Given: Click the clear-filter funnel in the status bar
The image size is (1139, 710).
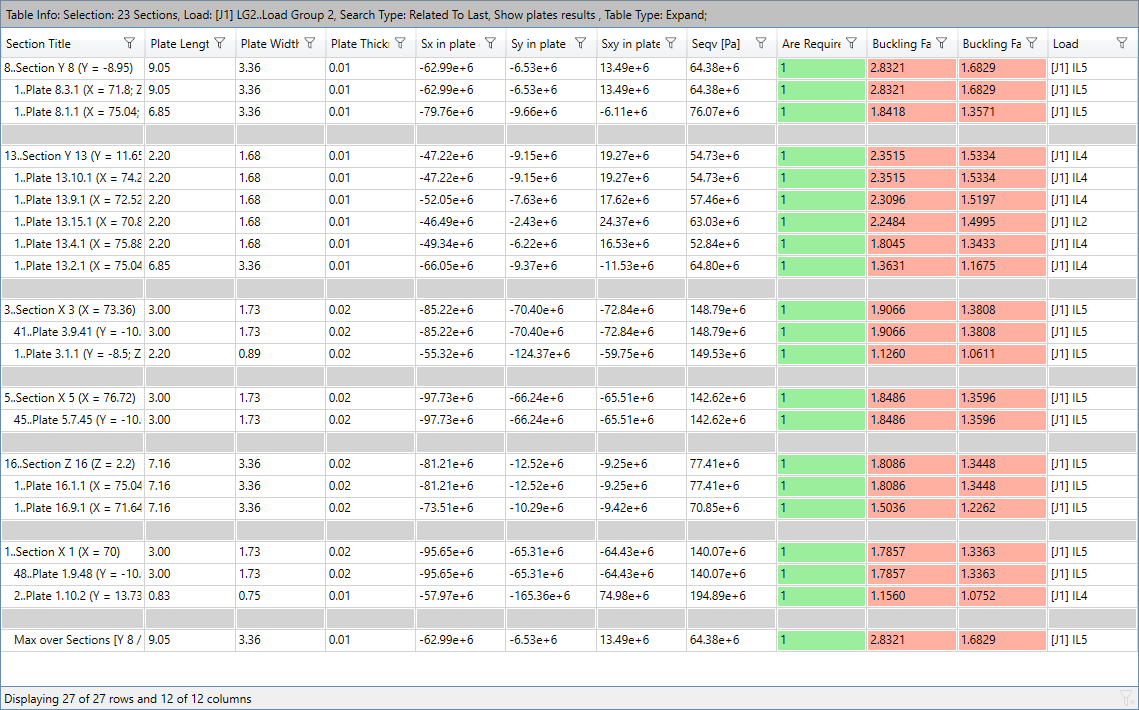Looking at the screenshot, I should click(1128, 695).
